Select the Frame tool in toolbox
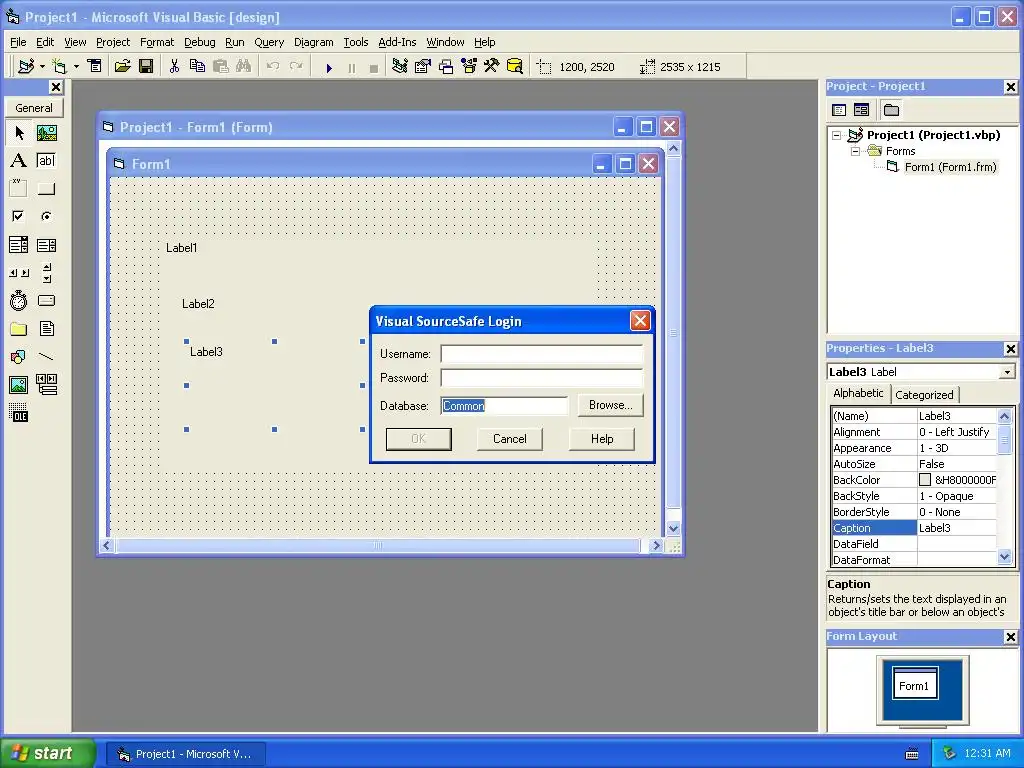Screen dimensions: 1024x768 [19, 189]
